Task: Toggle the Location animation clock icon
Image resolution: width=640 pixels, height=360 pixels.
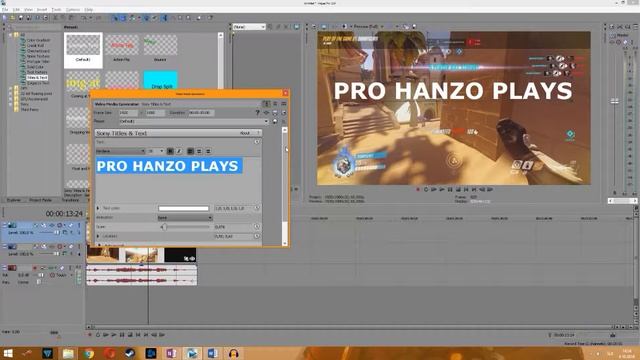Action: [x=257, y=236]
